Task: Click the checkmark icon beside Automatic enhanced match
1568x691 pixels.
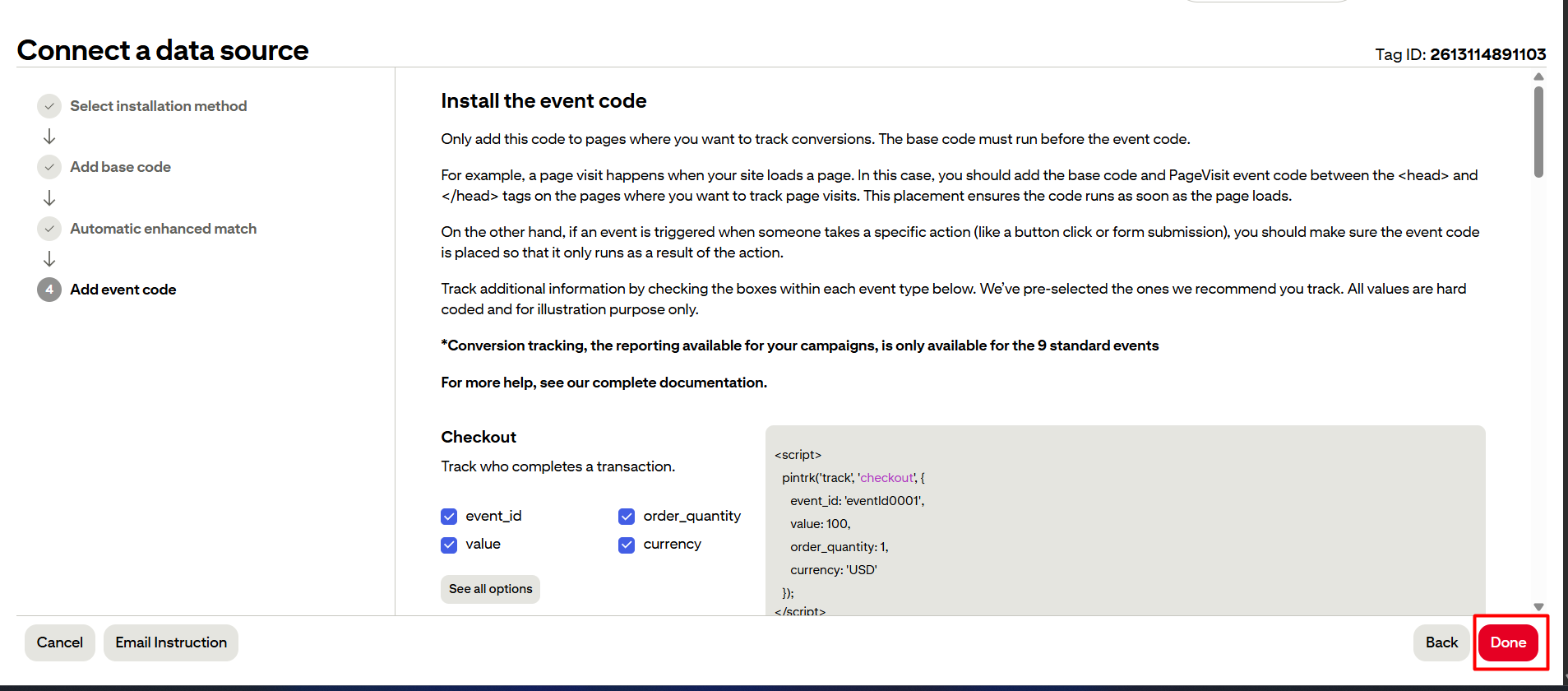Action: tap(49, 229)
